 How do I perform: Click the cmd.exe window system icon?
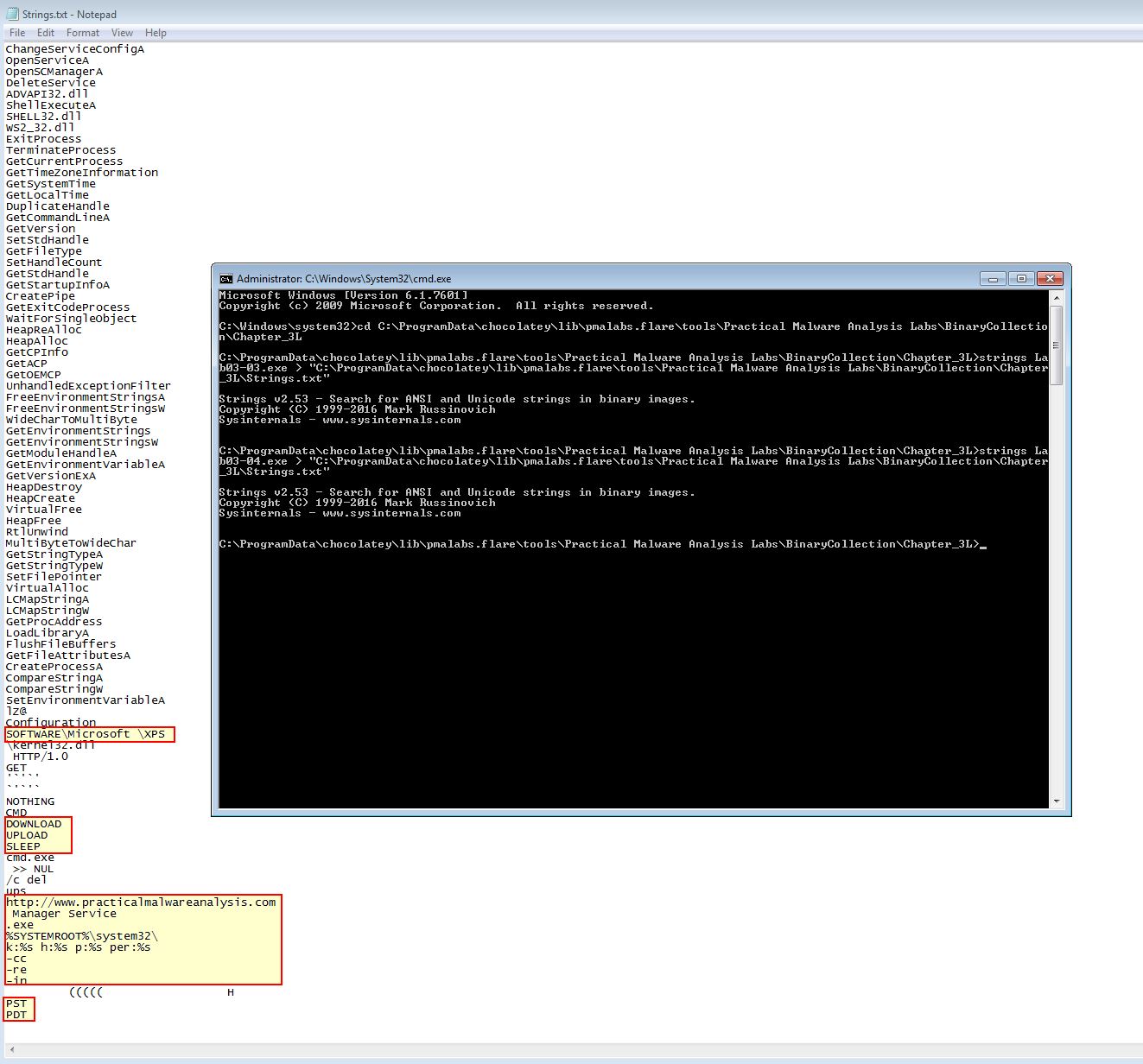tap(226, 279)
